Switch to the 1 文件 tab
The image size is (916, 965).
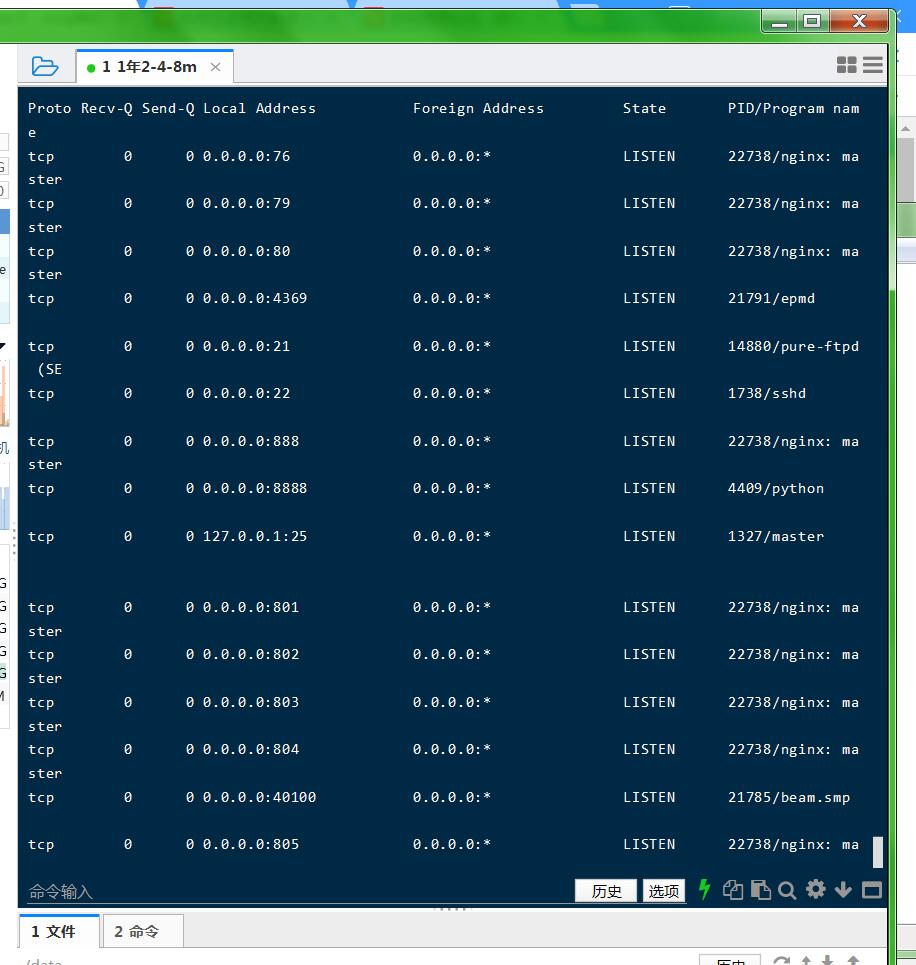click(59, 932)
